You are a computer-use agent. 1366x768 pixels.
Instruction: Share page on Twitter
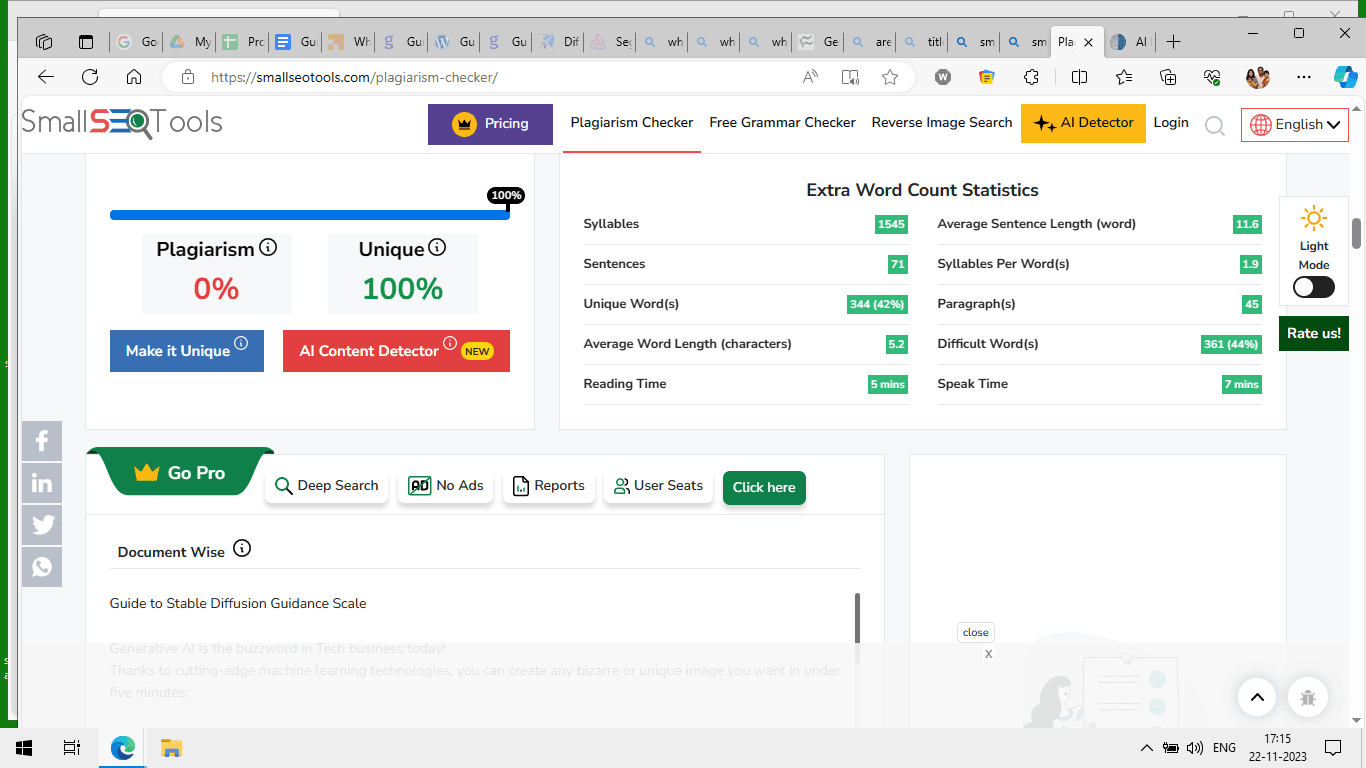pos(42,525)
